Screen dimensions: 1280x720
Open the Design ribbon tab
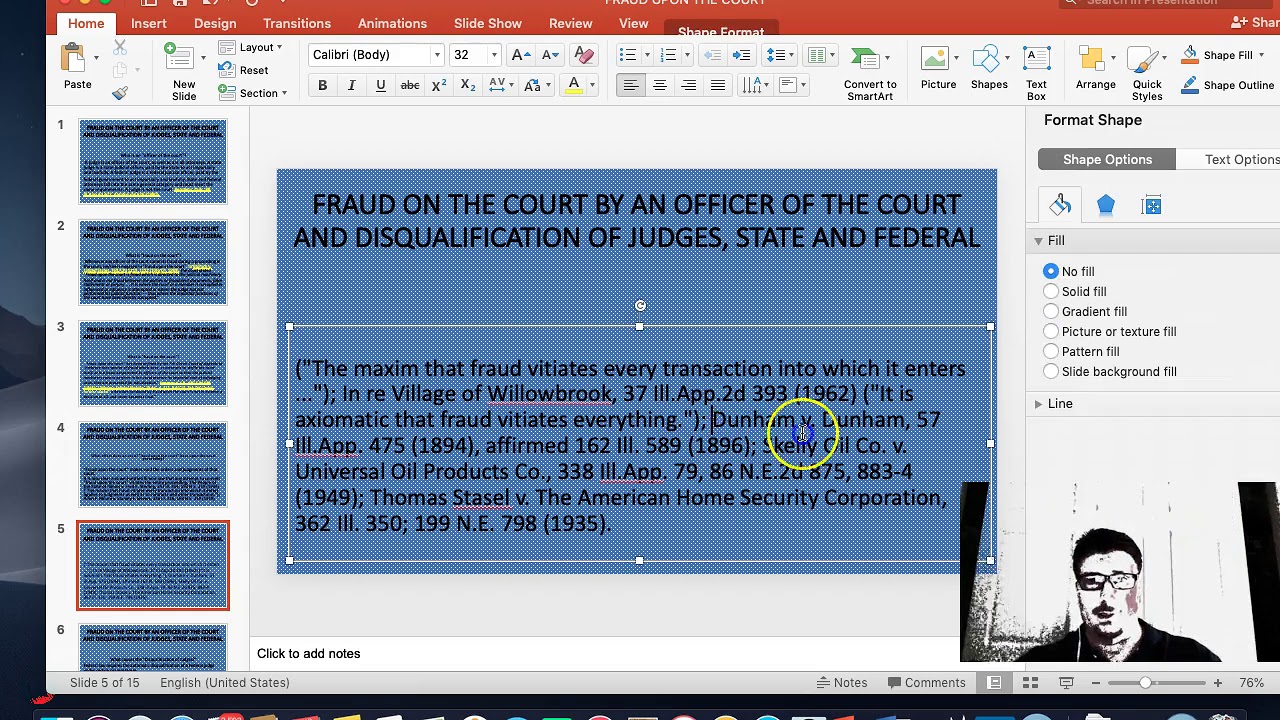215,23
